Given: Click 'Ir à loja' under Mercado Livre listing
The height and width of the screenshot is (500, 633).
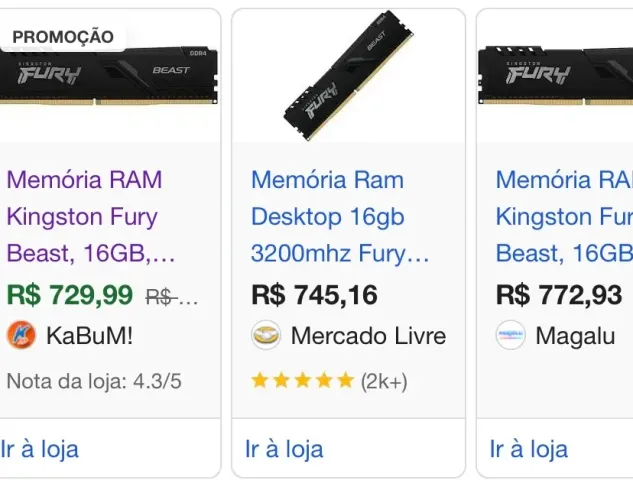Looking at the screenshot, I should [284, 449].
